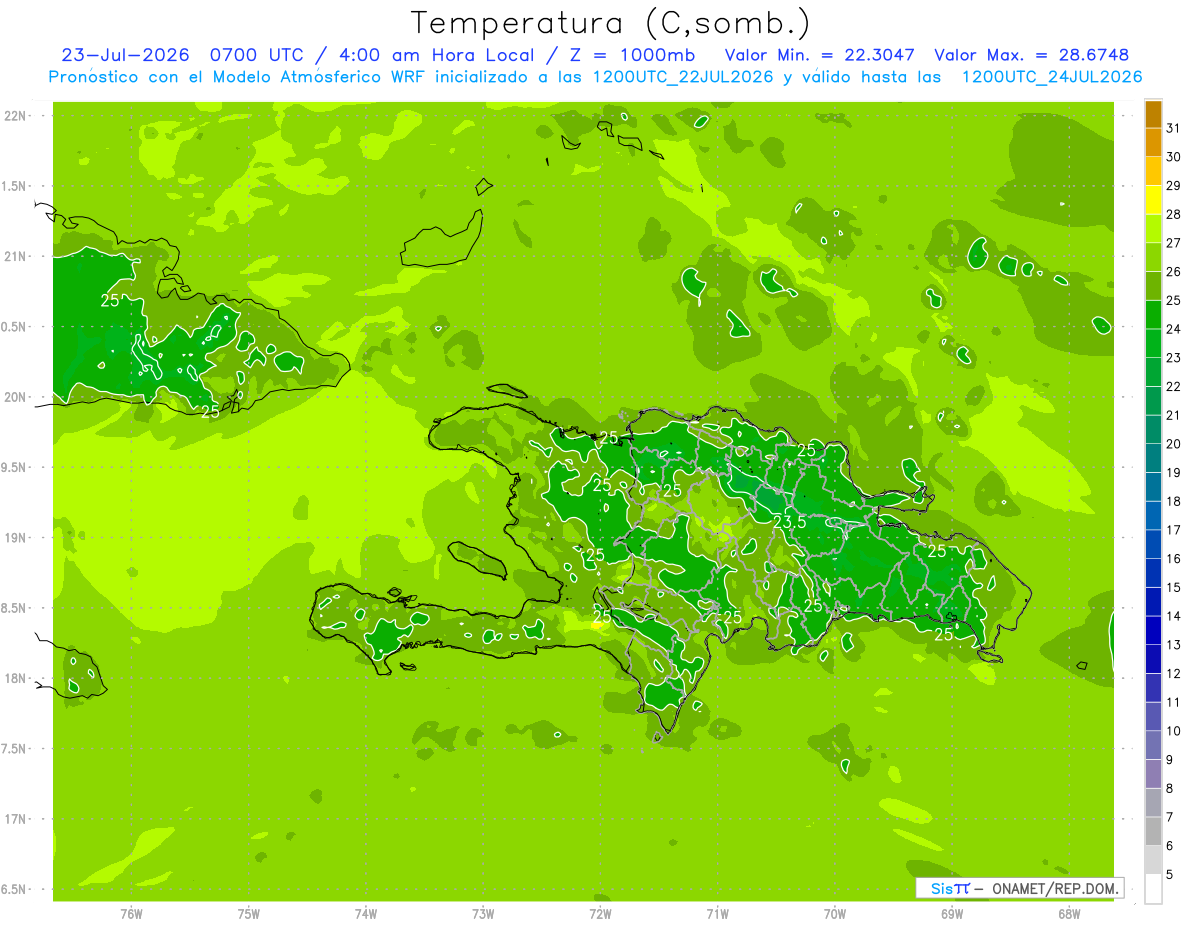Click the '70W' longitude label

coord(835,913)
